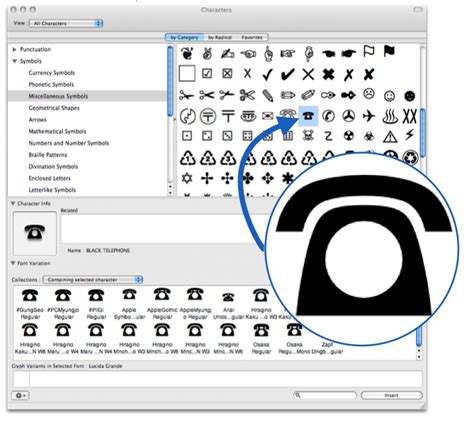Expand the Punctuation category
The width and height of the screenshot is (474, 427).
tap(14, 49)
